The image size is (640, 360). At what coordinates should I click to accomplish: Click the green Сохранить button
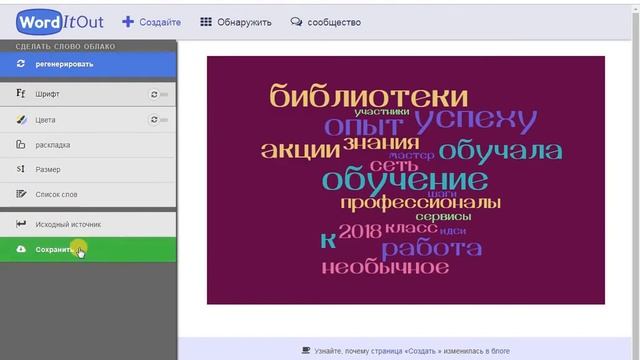coord(88,249)
